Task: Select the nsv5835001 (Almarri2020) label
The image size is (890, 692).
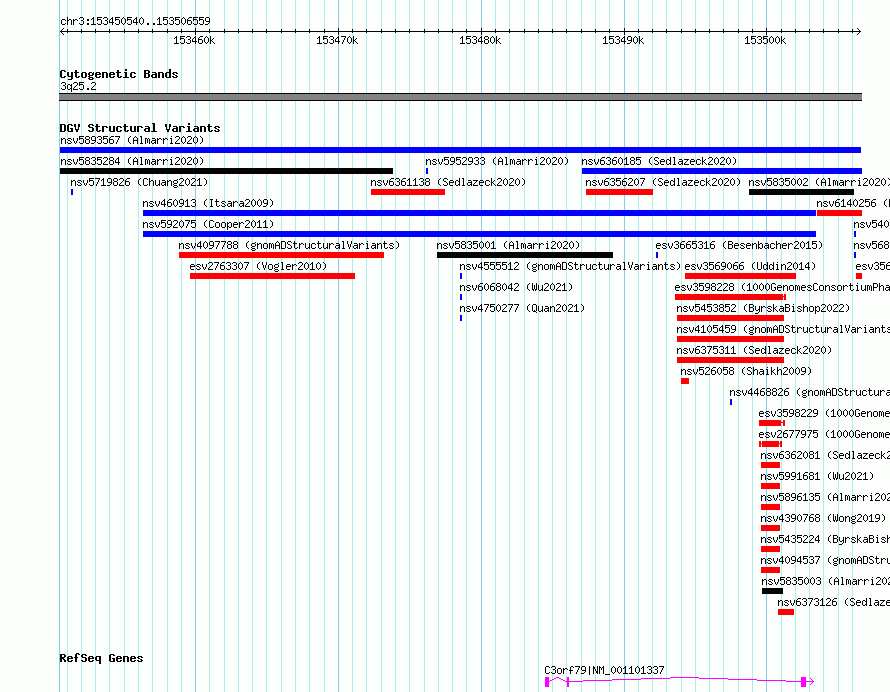Action: [x=508, y=245]
